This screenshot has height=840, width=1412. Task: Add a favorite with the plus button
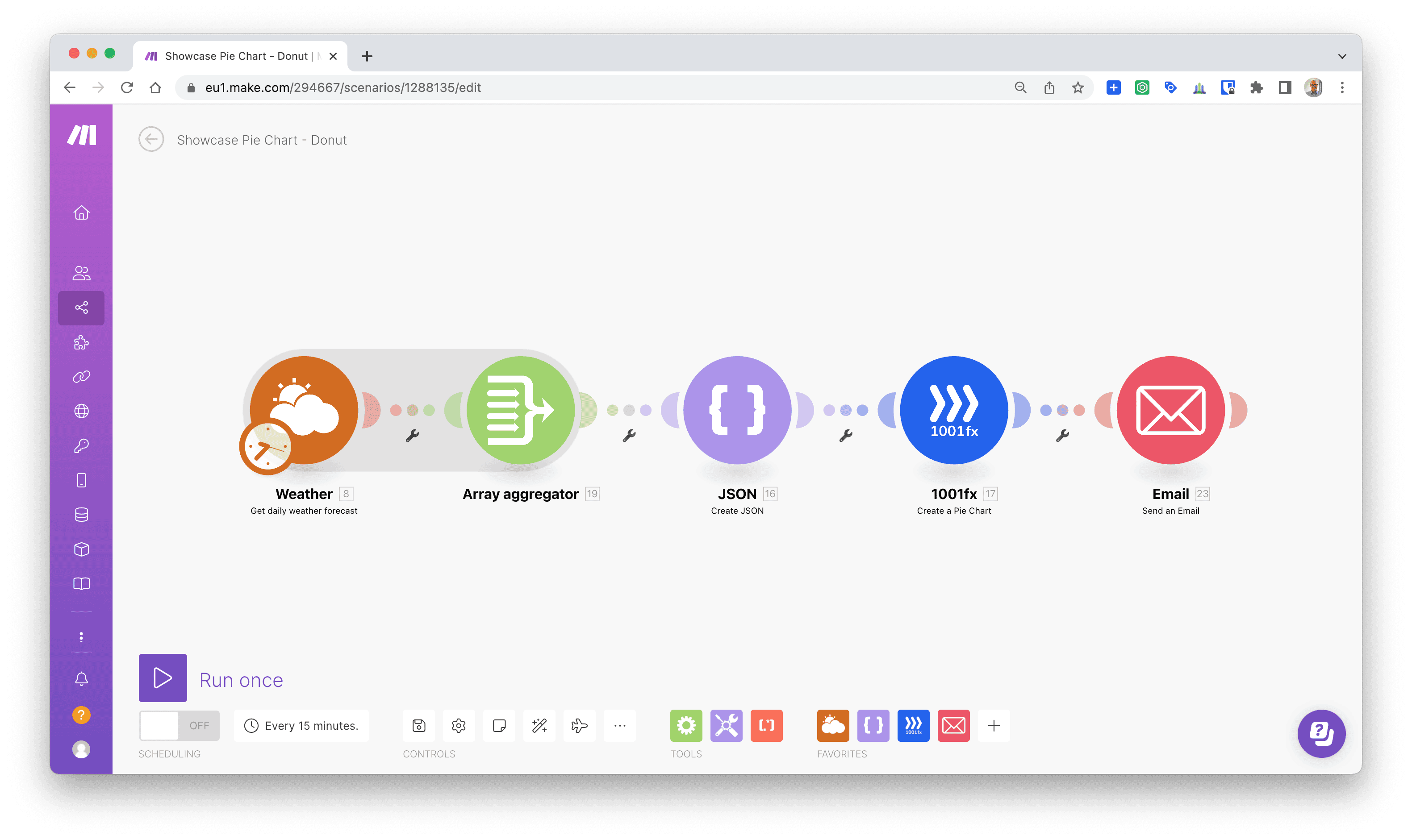click(x=994, y=725)
